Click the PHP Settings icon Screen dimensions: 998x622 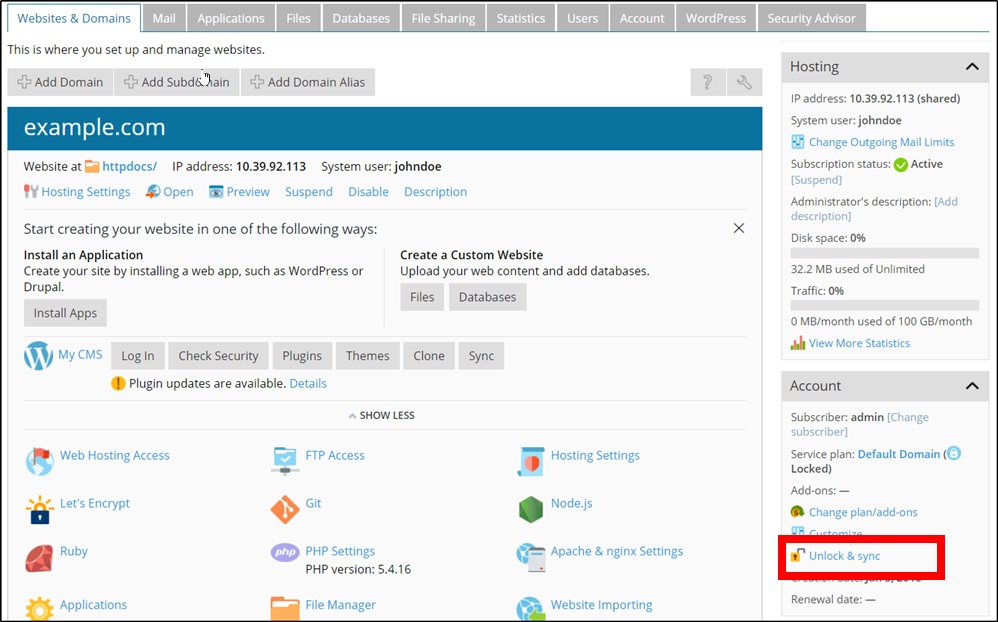coord(285,552)
